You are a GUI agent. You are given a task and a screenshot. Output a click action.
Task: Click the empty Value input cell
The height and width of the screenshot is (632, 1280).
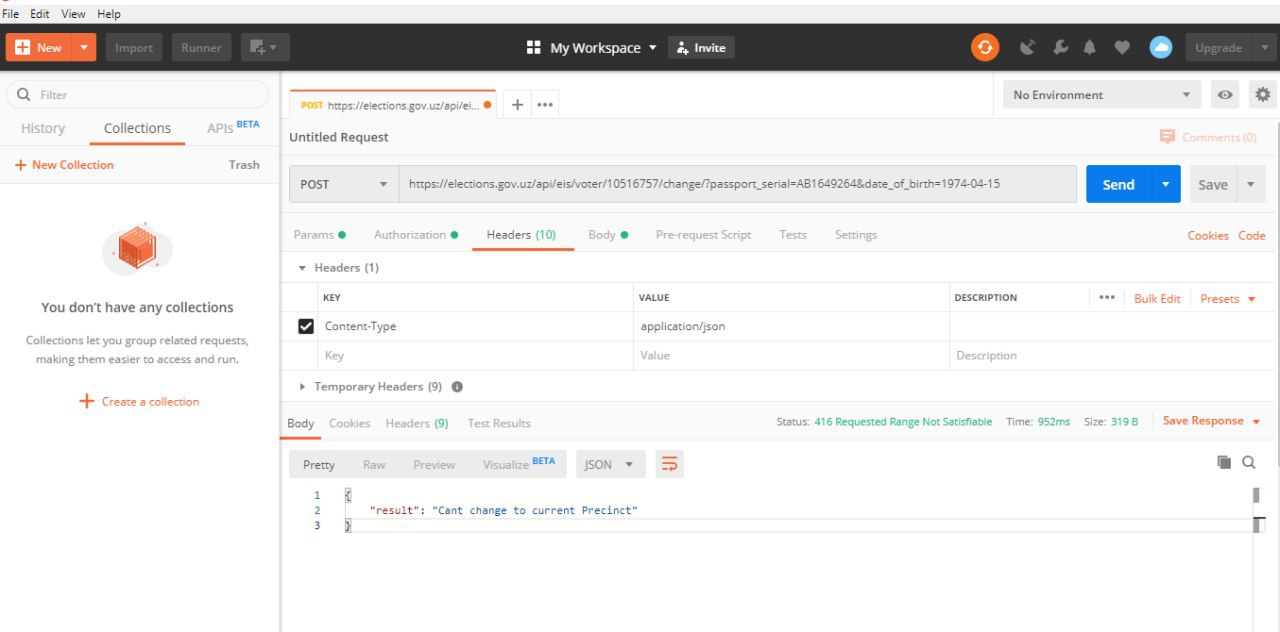[792, 356]
